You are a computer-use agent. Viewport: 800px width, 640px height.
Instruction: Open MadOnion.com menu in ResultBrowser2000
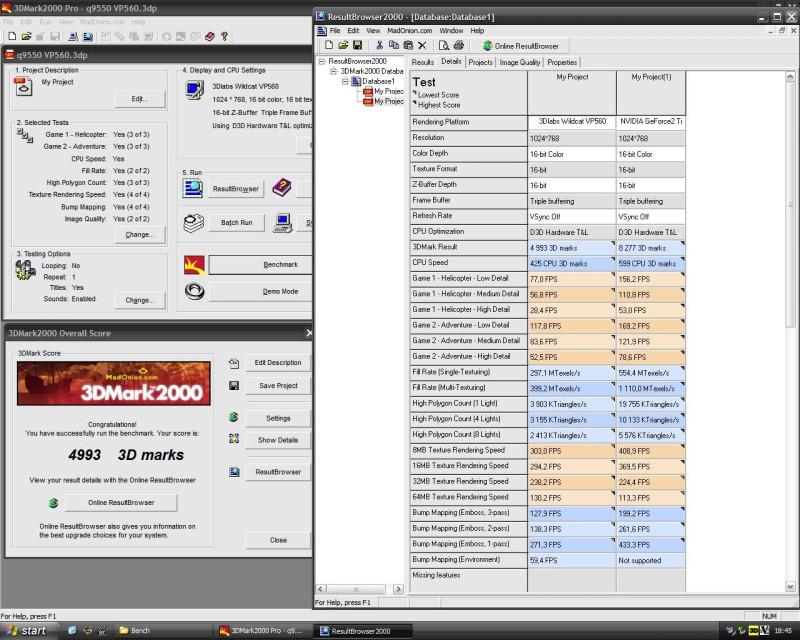click(410, 31)
